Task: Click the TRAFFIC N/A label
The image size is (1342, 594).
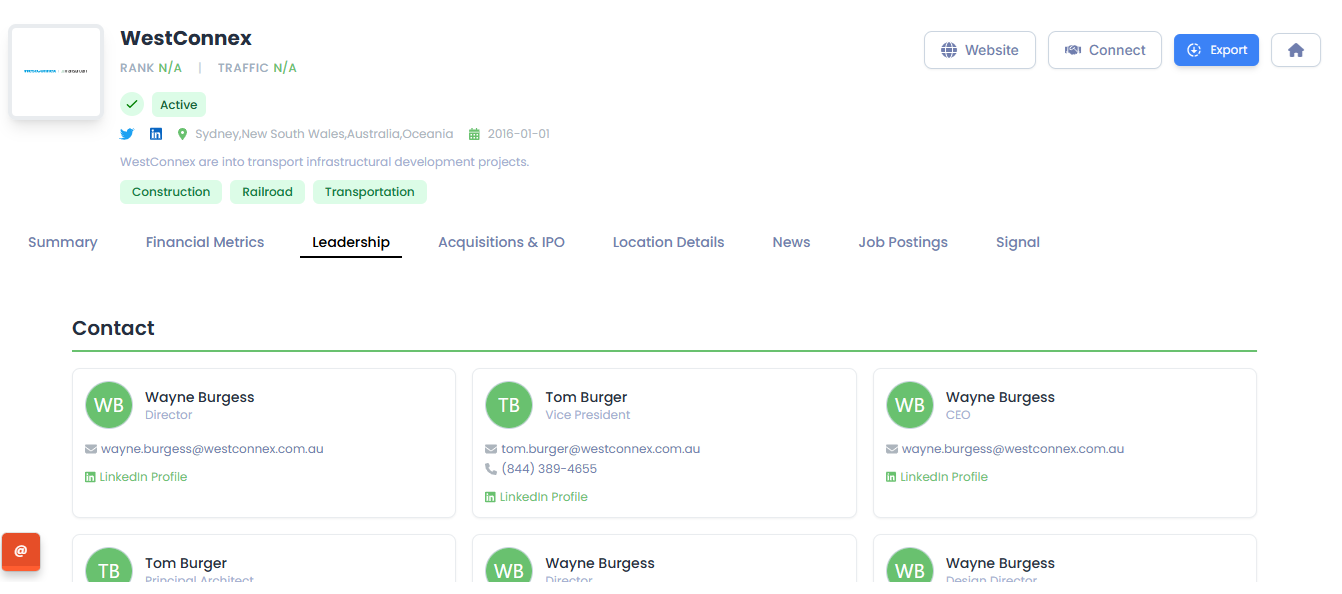Action: pos(257,68)
